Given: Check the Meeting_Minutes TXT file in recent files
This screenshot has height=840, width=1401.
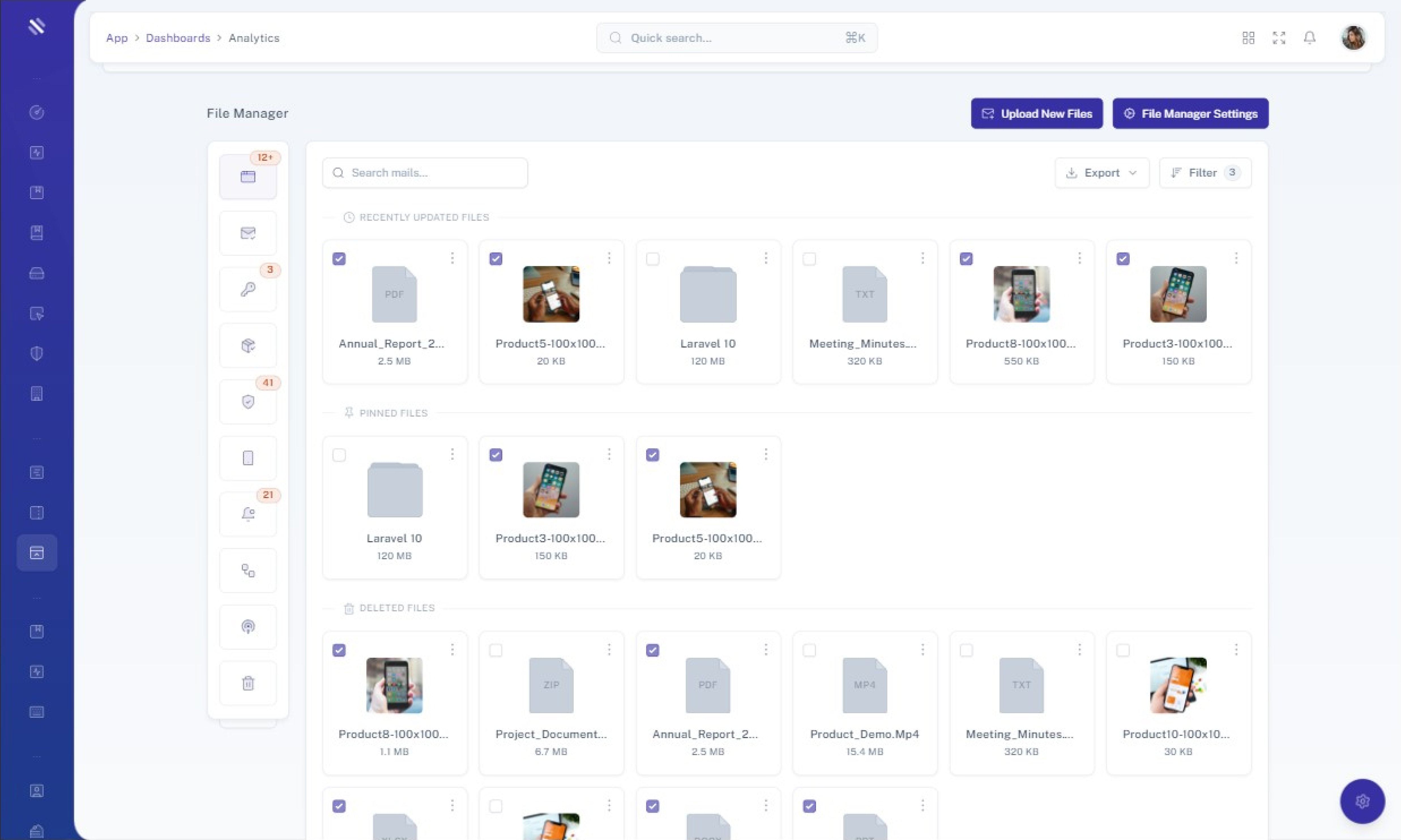Looking at the screenshot, I should pyautogui.click(x=809, y=259).
